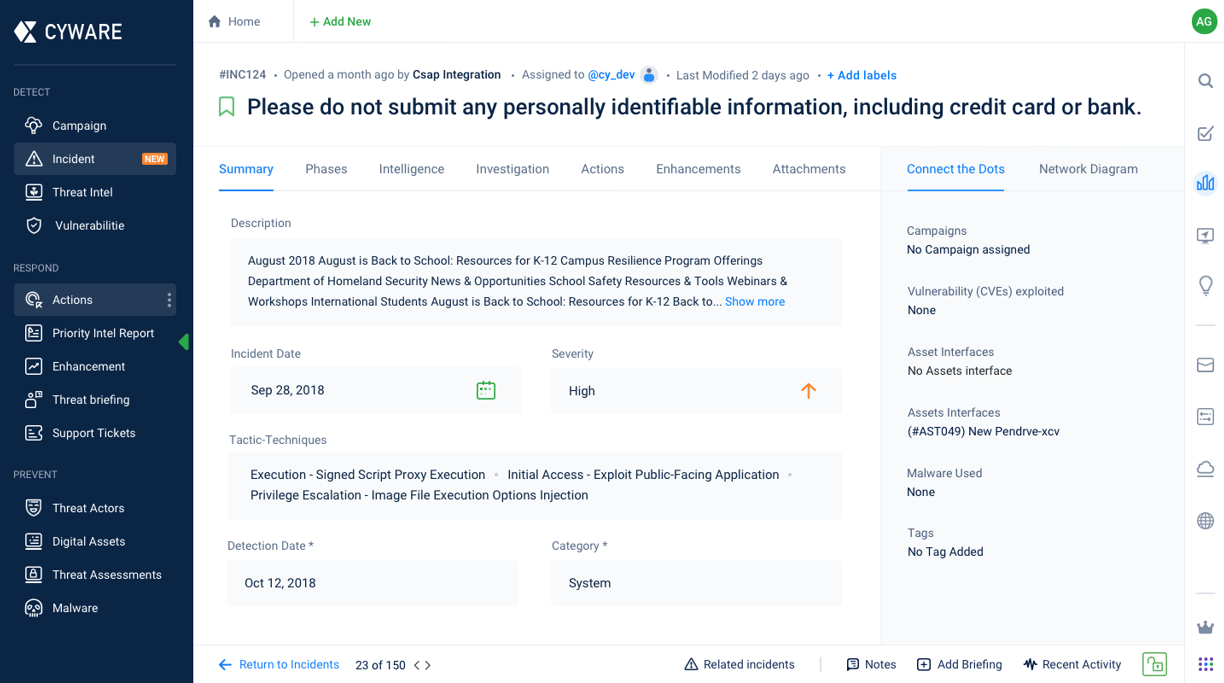Open the AG user avatar menu

[x=1204, y=21]
